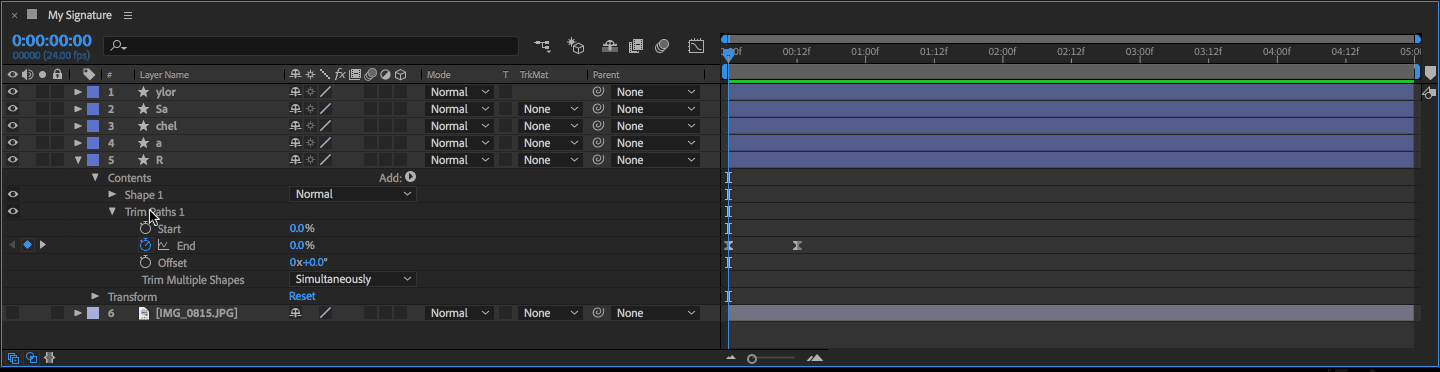Collapse the Trim Paths 1 group
1440x372 pixels.
112,211
